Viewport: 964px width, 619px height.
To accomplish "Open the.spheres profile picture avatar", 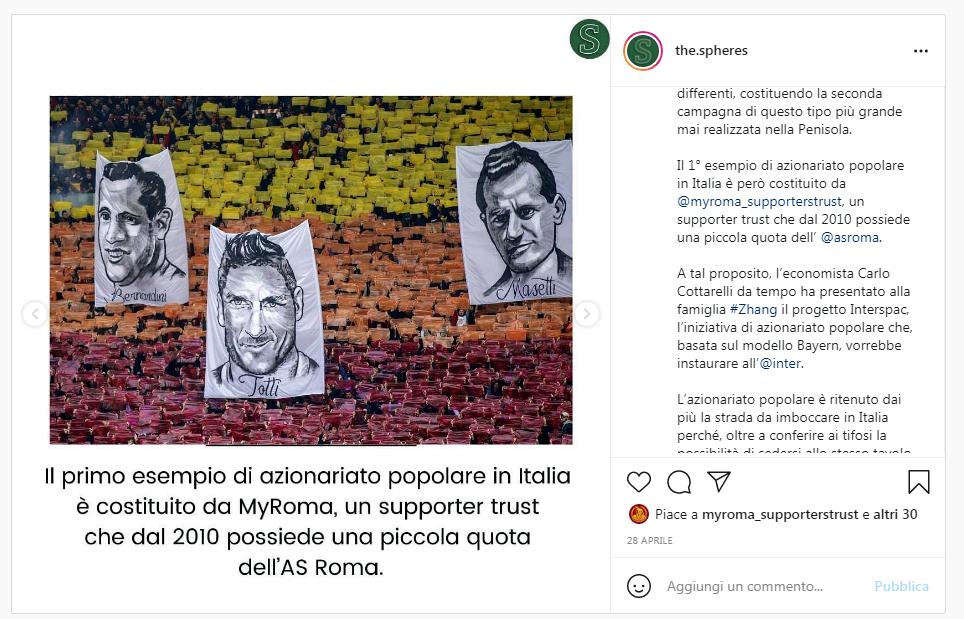I will tap(642, 51).
